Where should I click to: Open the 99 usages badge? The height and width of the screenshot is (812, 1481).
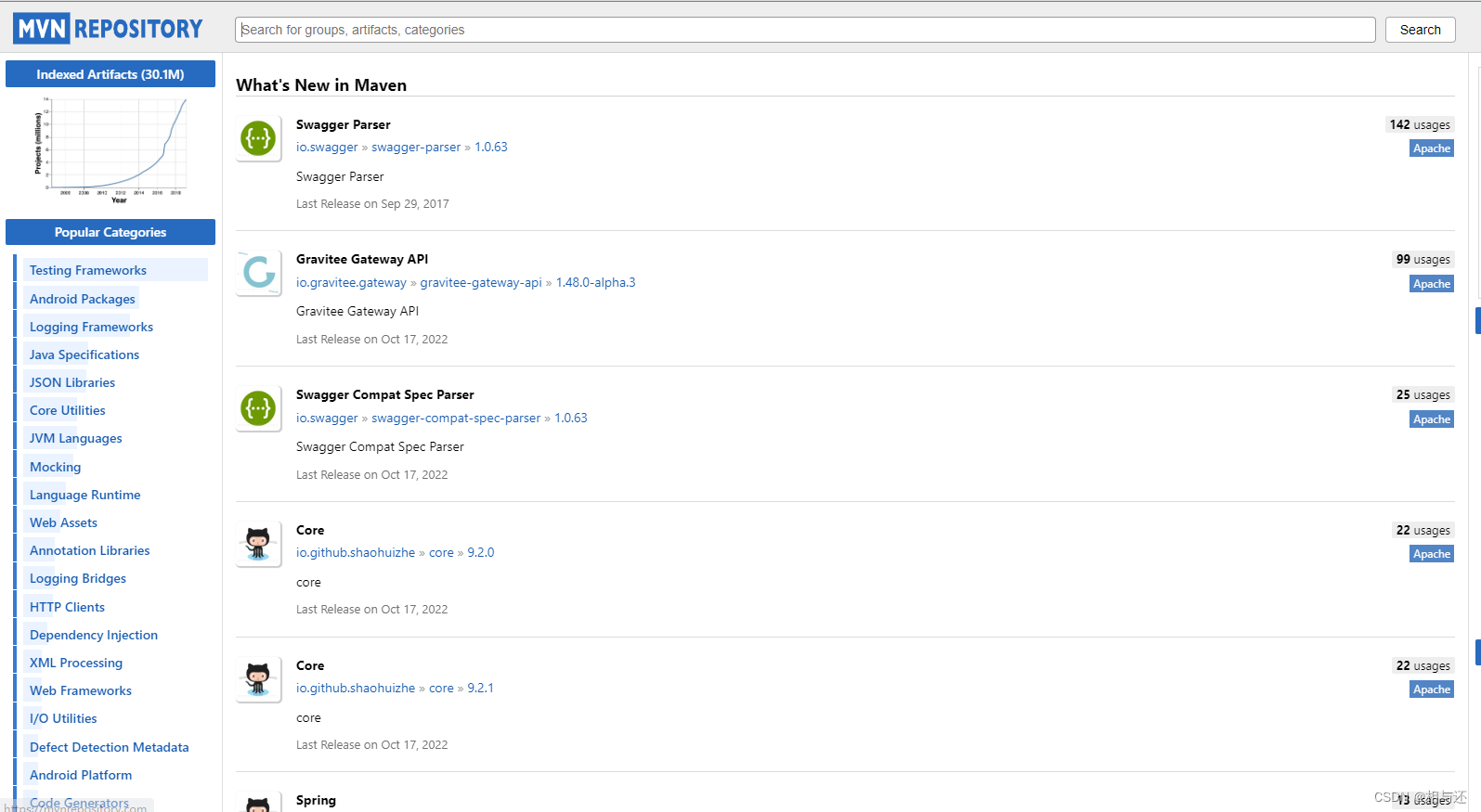click(x=1423, y=259)
